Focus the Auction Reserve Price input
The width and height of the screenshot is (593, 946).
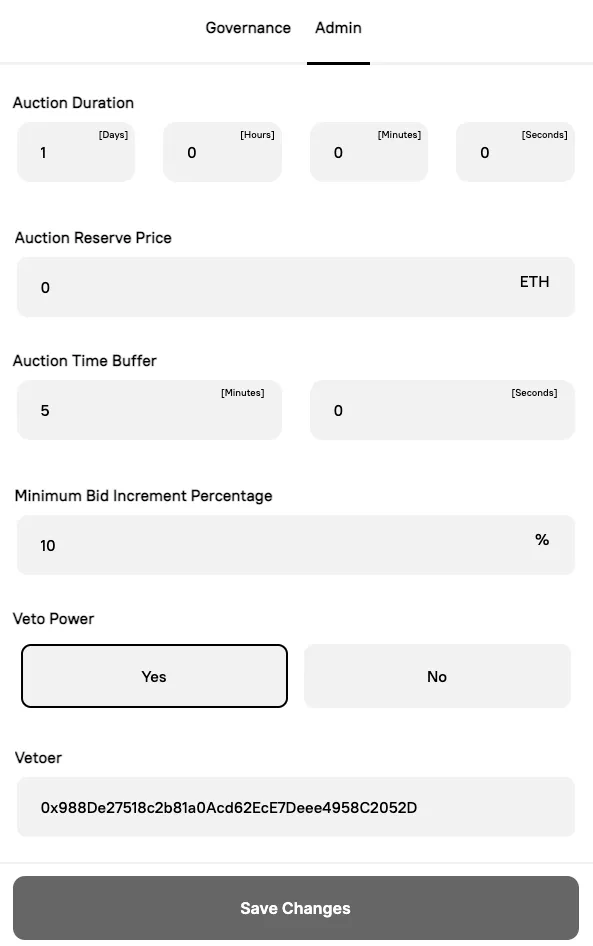click(x=296, y=287)
